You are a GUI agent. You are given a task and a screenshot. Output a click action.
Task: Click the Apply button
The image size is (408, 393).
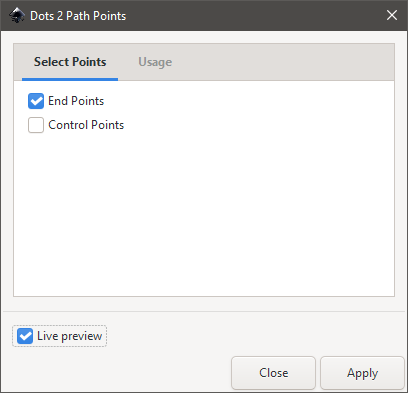[x=362, y=373]
